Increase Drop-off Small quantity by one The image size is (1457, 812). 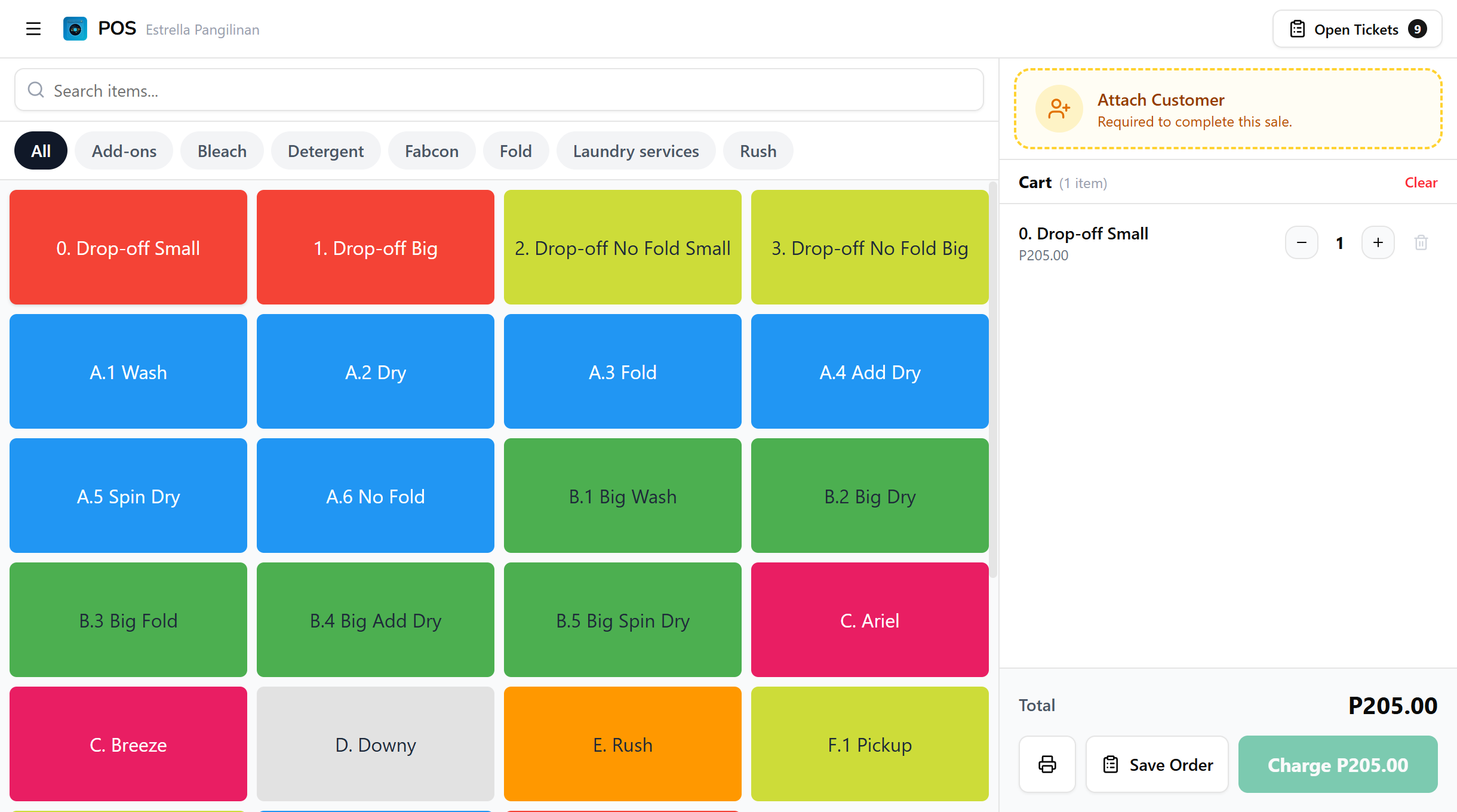click(x=1378, y=242)
